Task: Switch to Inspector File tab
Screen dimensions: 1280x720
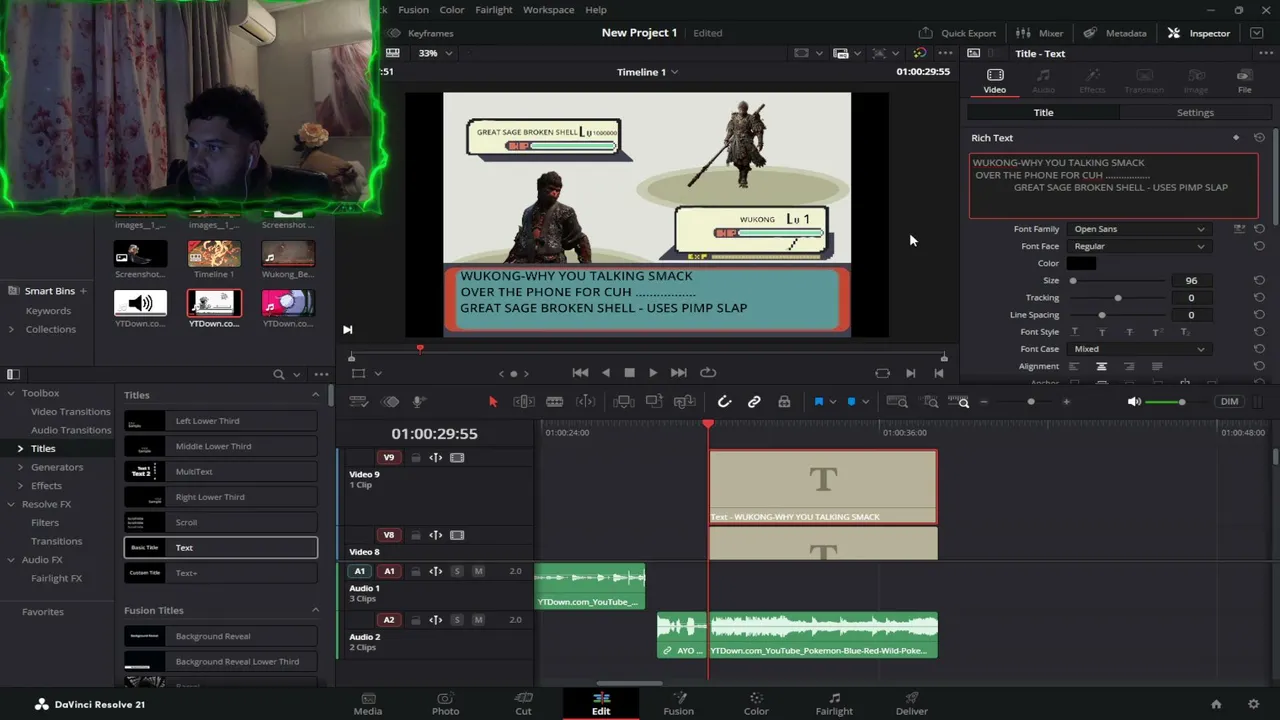Action: click(1244, 81)
